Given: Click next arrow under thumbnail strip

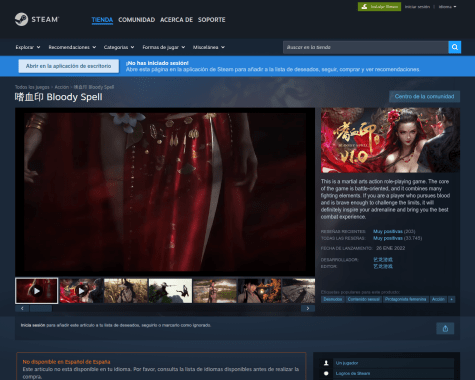Looking at the screenshot, I should [308, 309].
